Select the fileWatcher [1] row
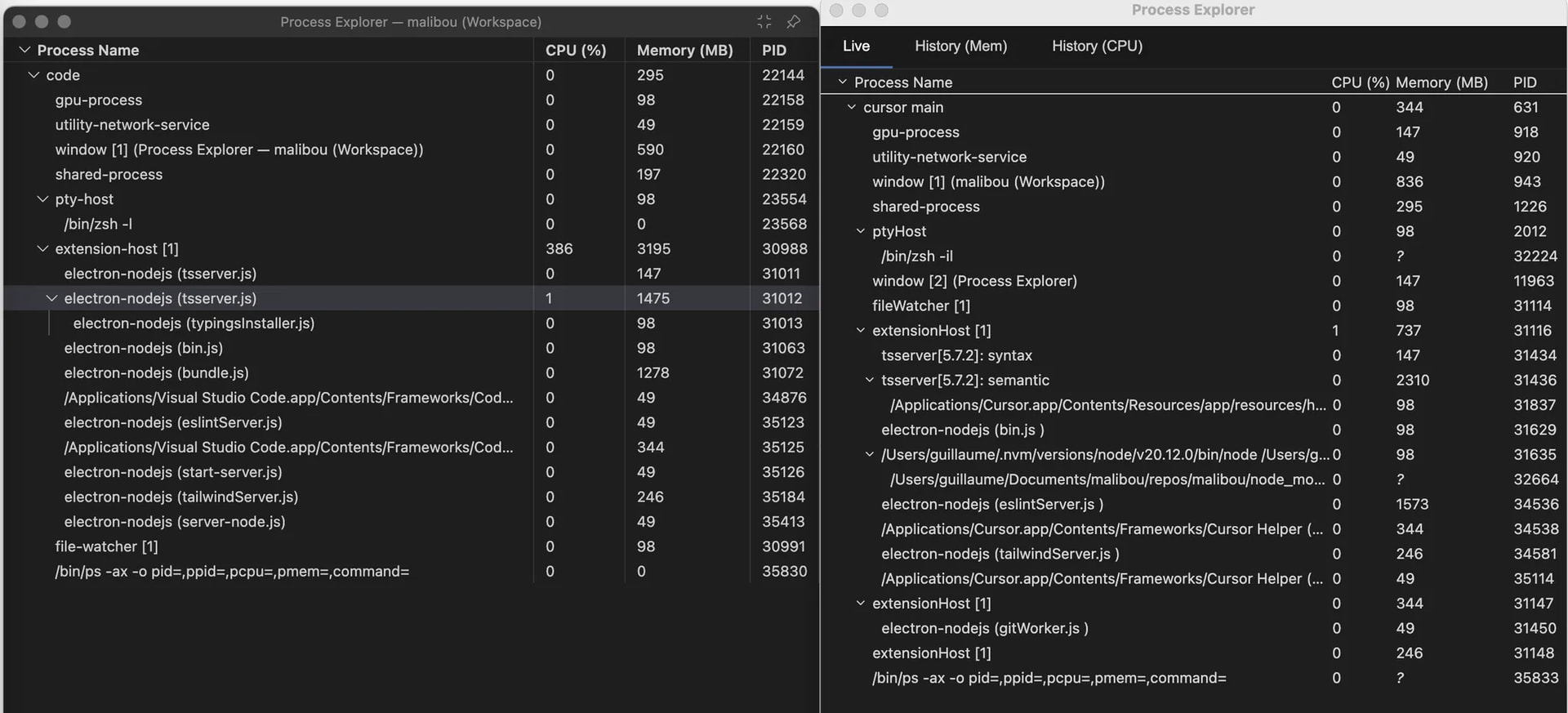 [1194, 306]
